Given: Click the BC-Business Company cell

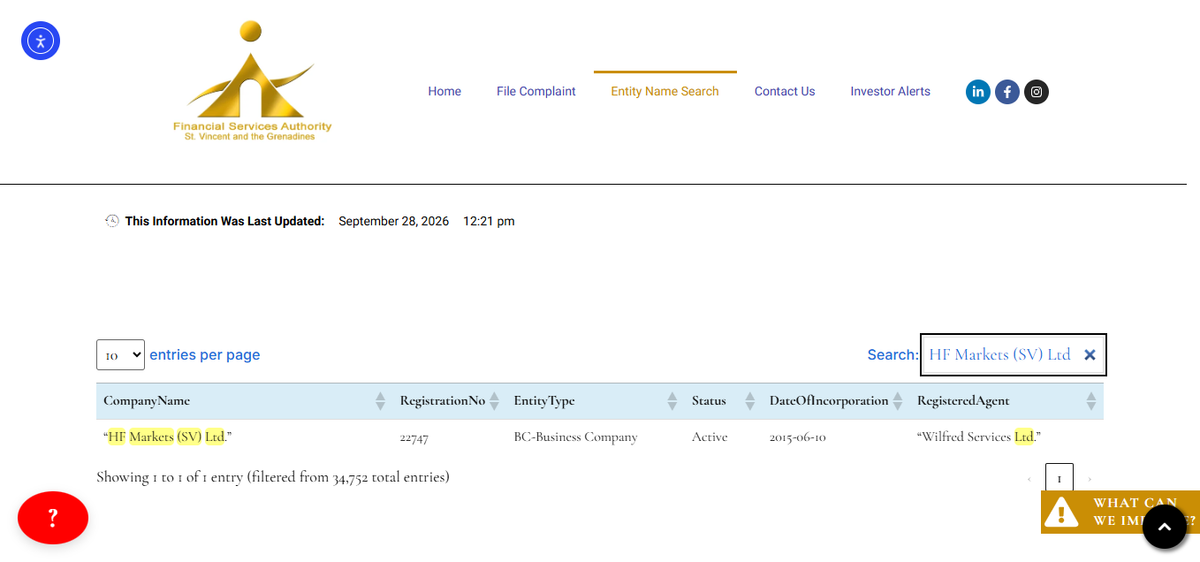Looking at the screenshot, I should 576,437.
